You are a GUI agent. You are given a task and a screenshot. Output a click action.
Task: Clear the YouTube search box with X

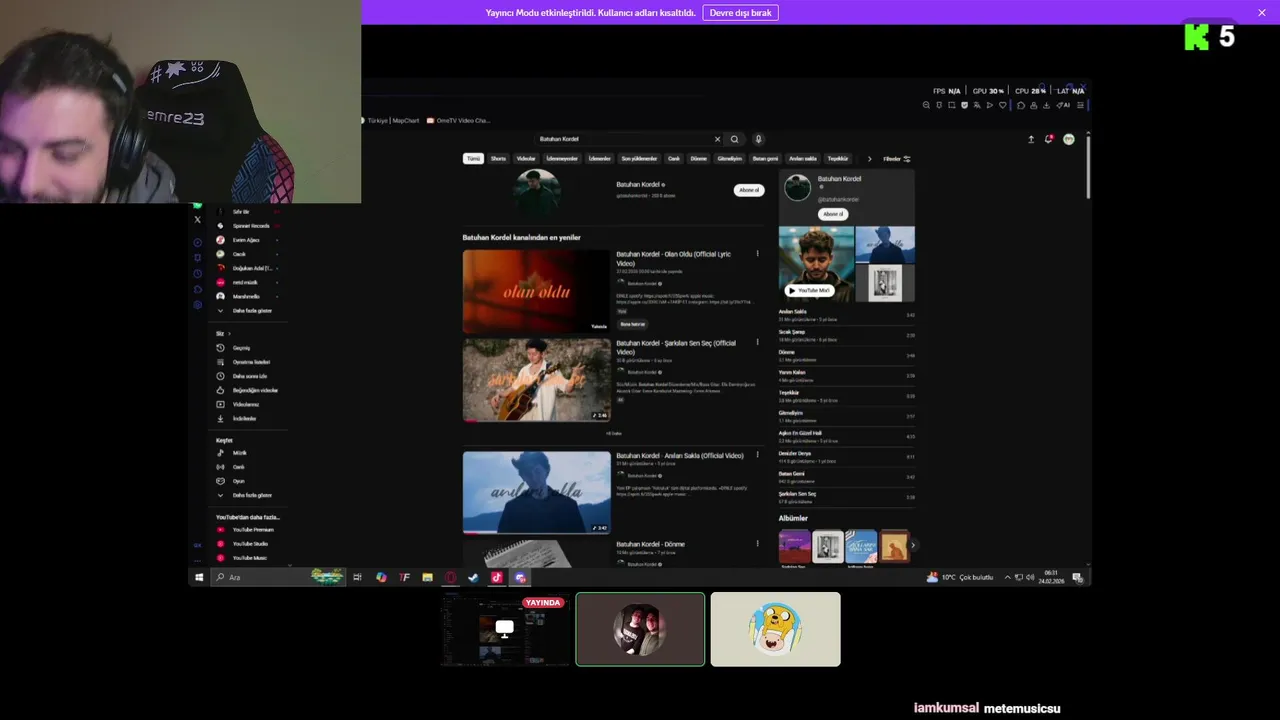[717, 139]
